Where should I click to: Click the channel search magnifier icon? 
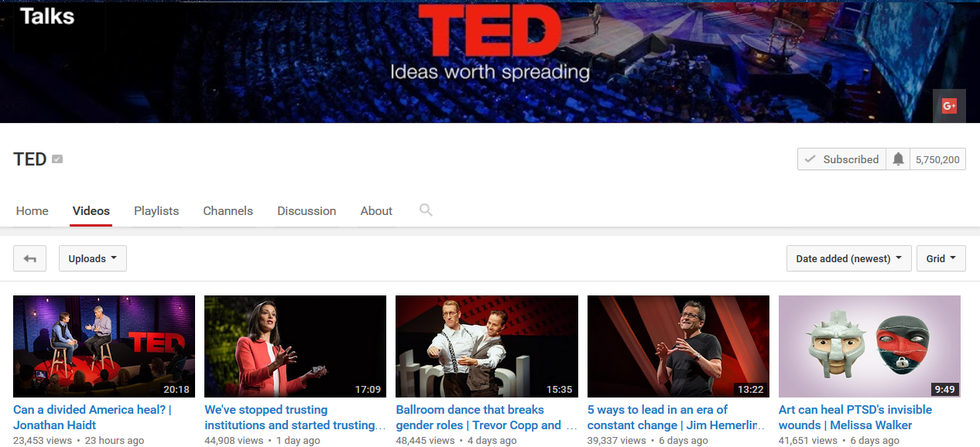tap(426, 210)
